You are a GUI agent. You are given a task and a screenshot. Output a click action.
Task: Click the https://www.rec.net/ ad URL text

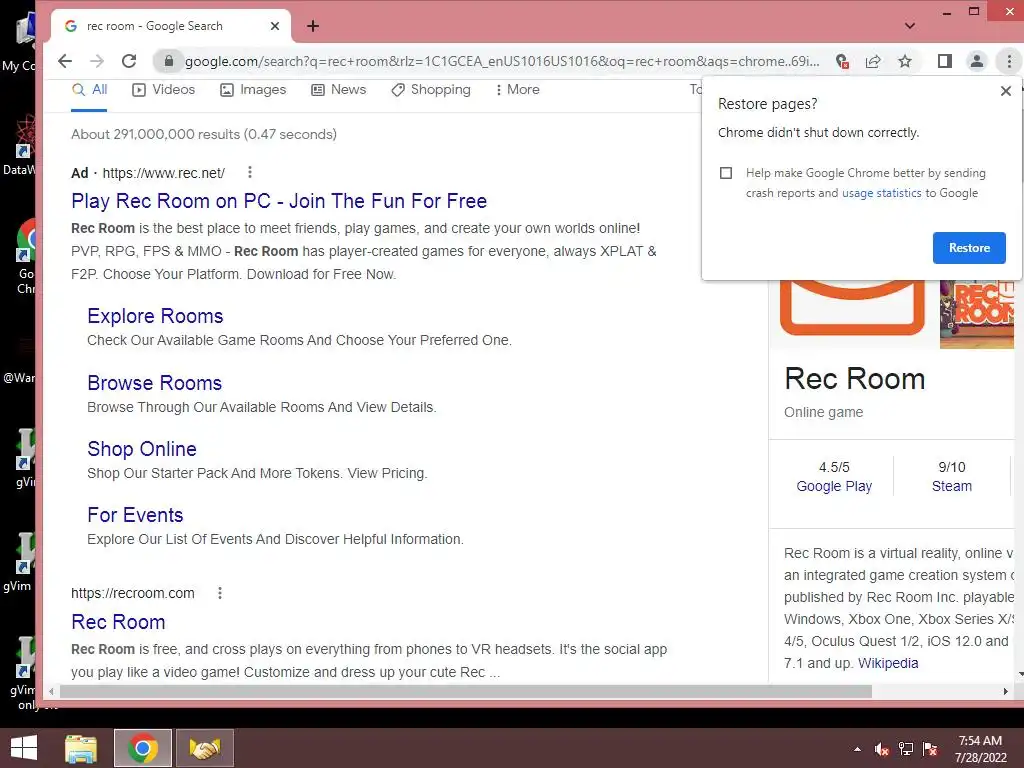pos(164,173)
